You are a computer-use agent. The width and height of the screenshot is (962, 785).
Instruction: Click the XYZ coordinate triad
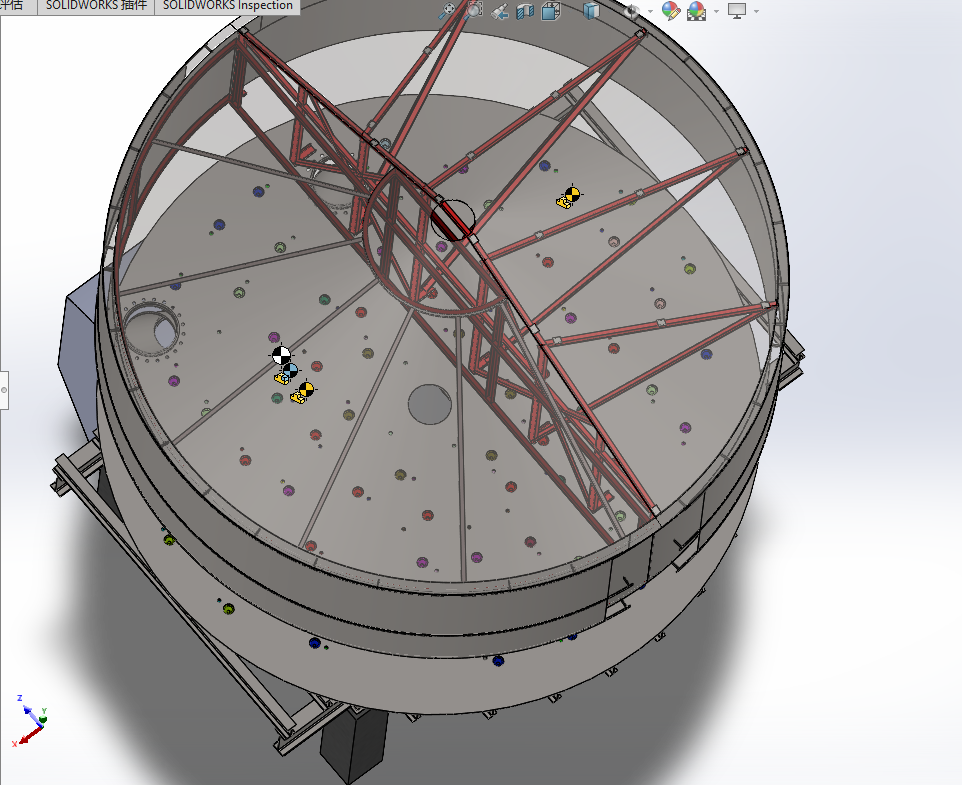click(x=30, y=721)
